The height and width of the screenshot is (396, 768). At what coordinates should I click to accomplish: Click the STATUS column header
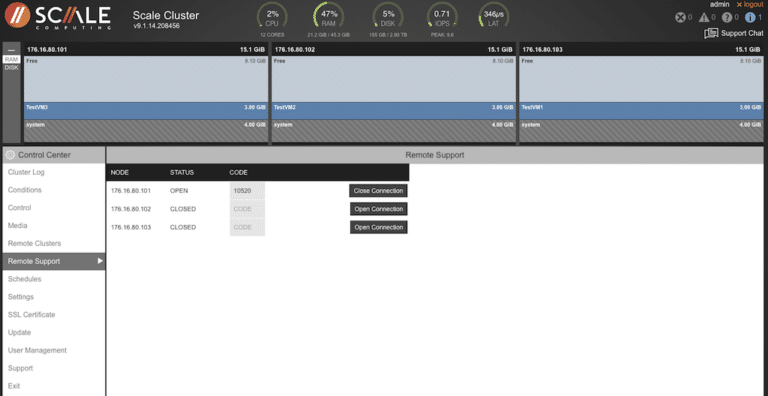coord(182,173)
